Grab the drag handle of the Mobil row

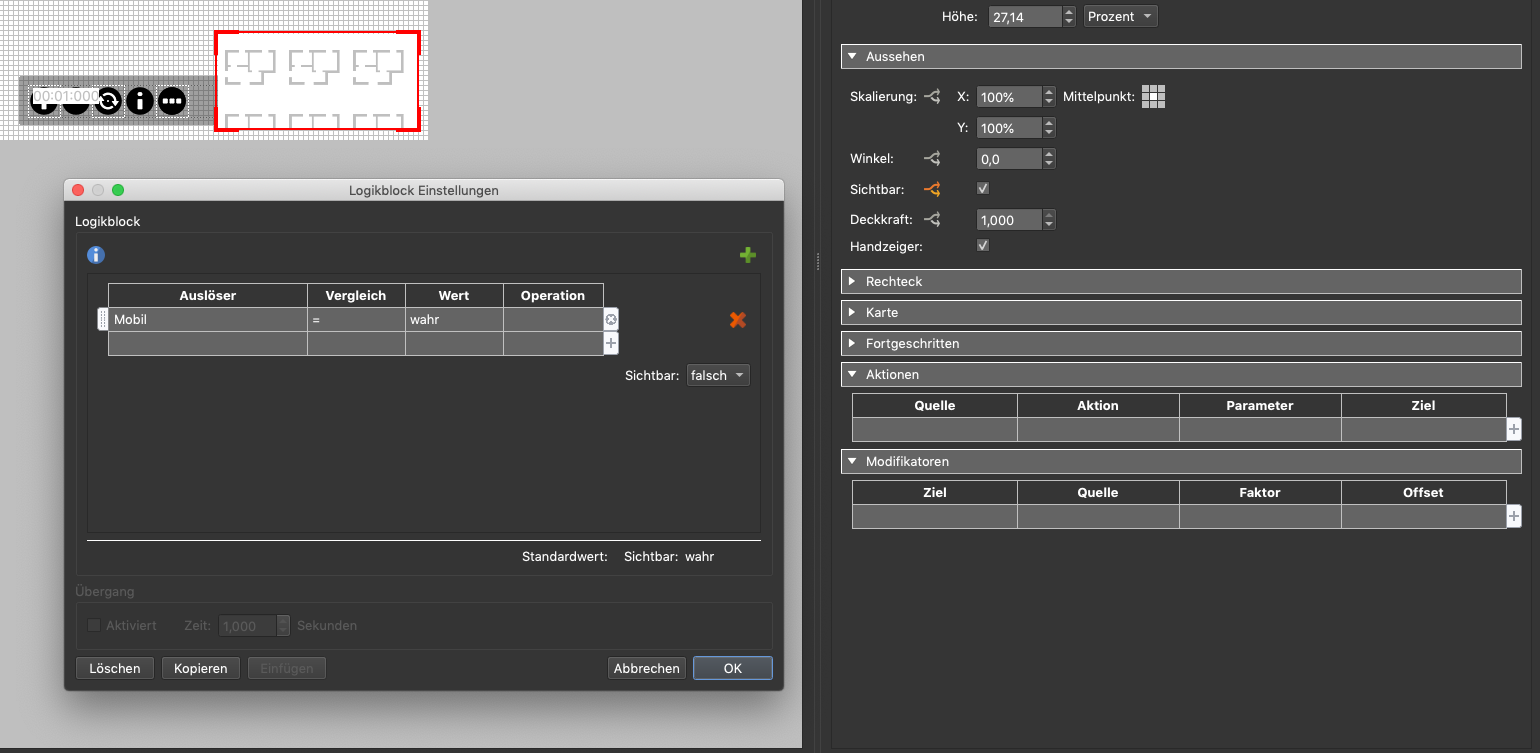click(x=102, y=320)
